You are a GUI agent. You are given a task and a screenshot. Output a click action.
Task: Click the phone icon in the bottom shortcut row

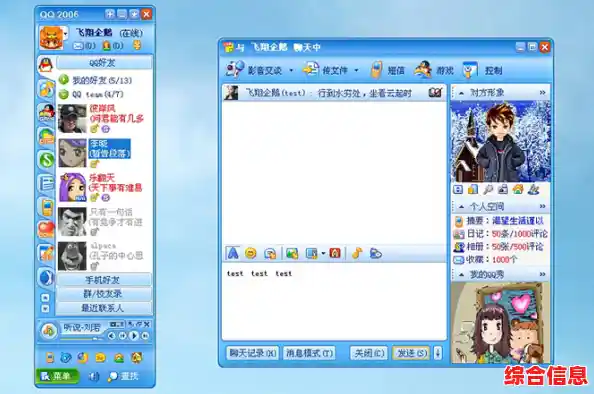click(x=50, y=357)
